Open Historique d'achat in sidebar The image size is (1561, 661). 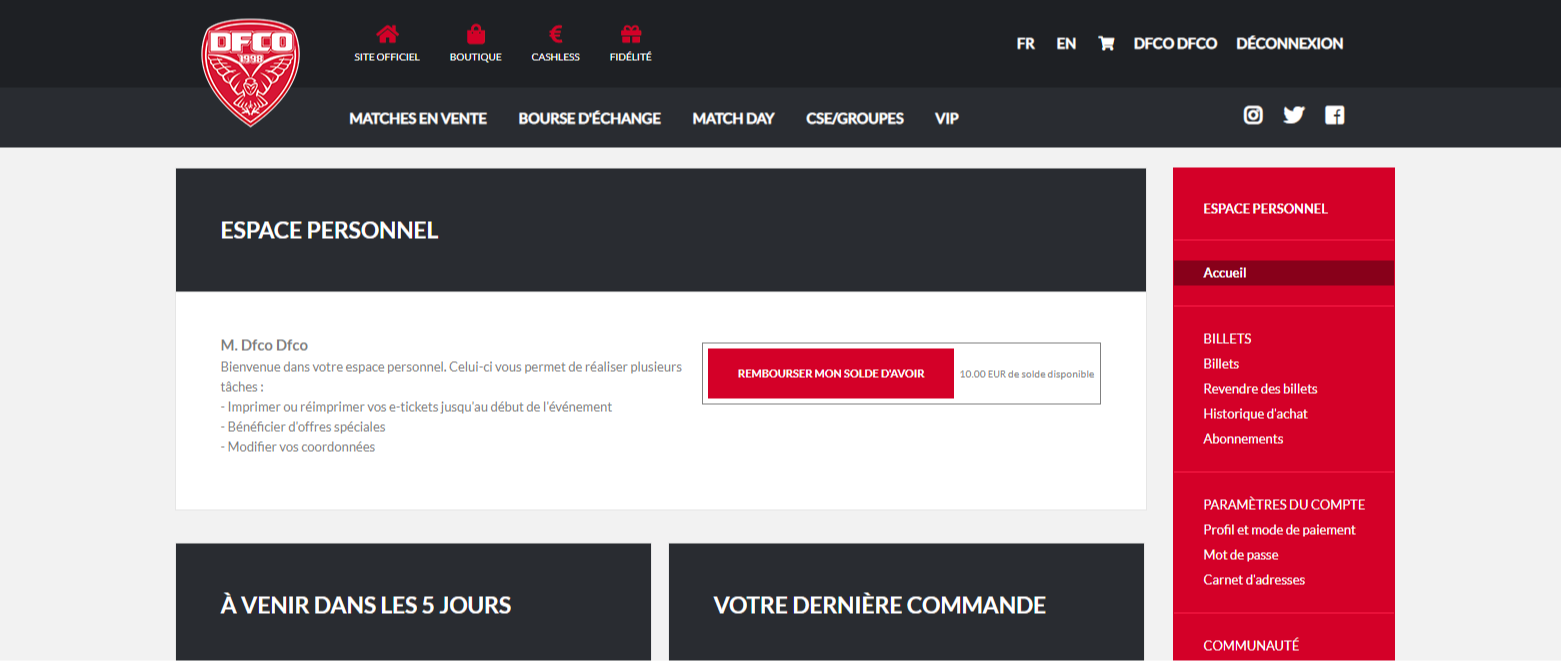(x=1255, y=414)
